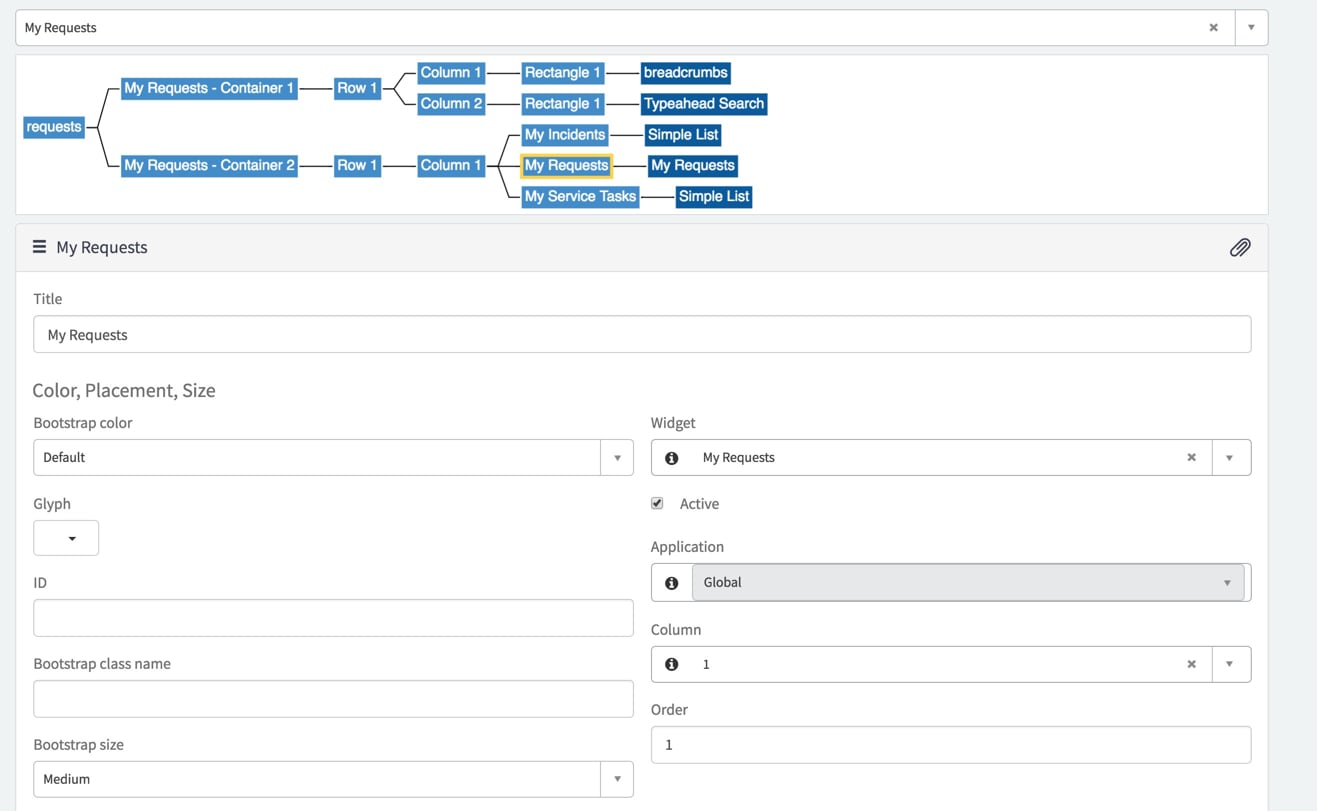The image size is (1317, 811).
Task: Select Row 1 node under Container 1
Action: click(357, 88)
